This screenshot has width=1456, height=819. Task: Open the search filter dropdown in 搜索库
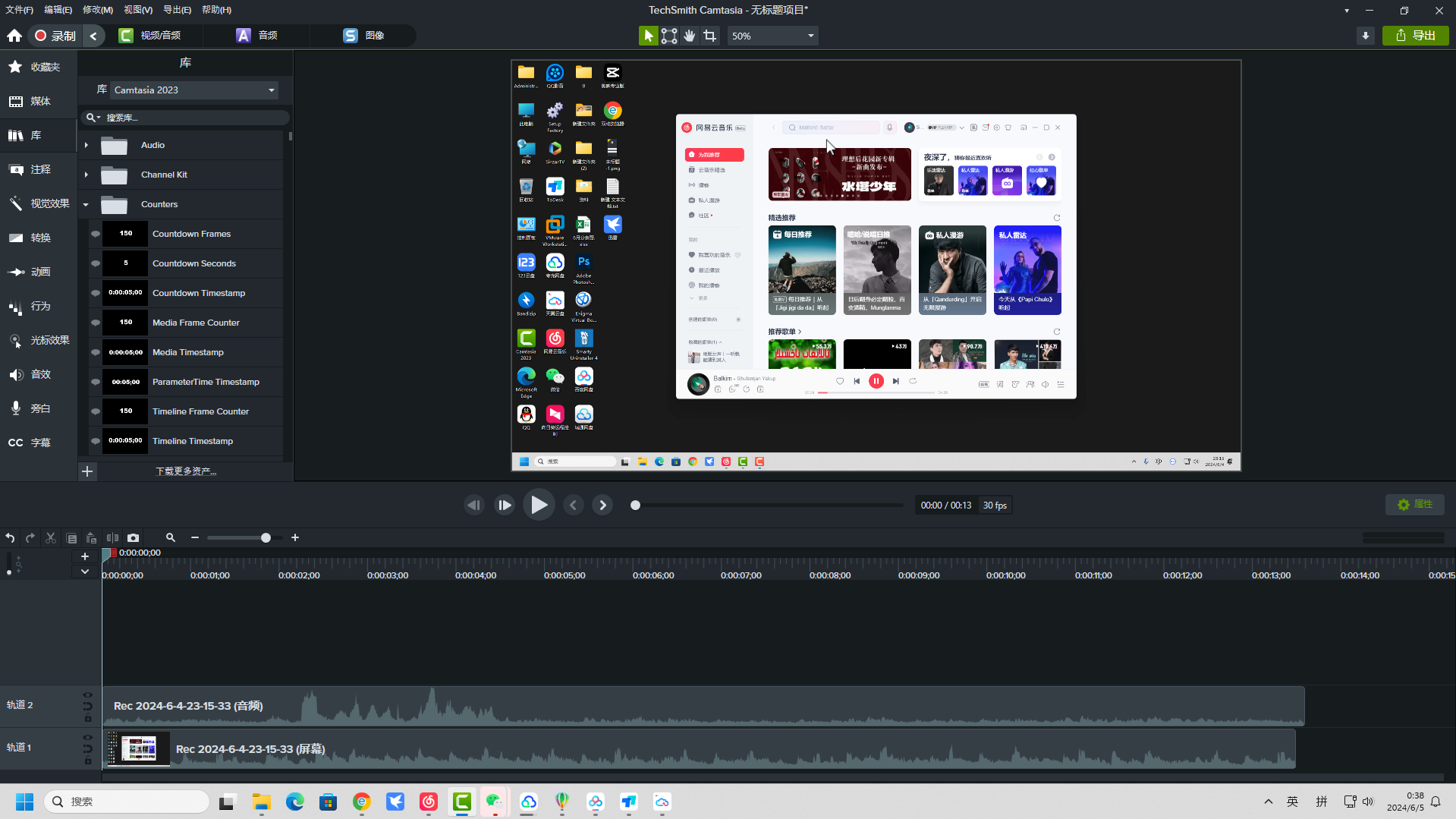[x=93, y=118]
